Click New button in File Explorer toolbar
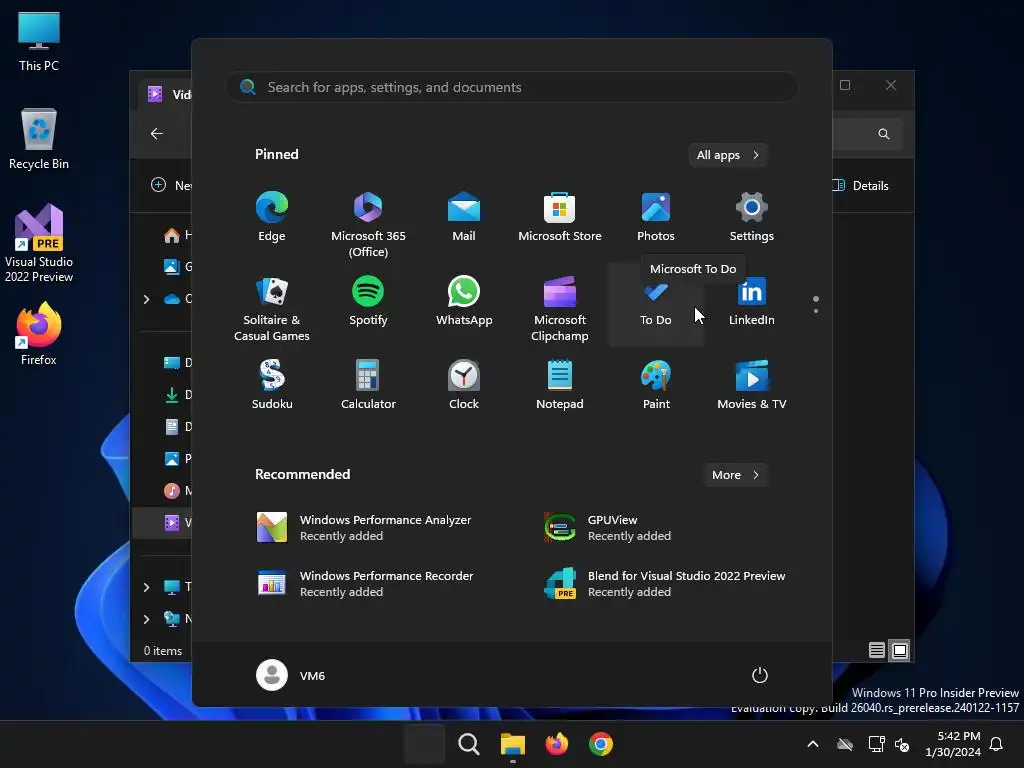 (171, 185)
